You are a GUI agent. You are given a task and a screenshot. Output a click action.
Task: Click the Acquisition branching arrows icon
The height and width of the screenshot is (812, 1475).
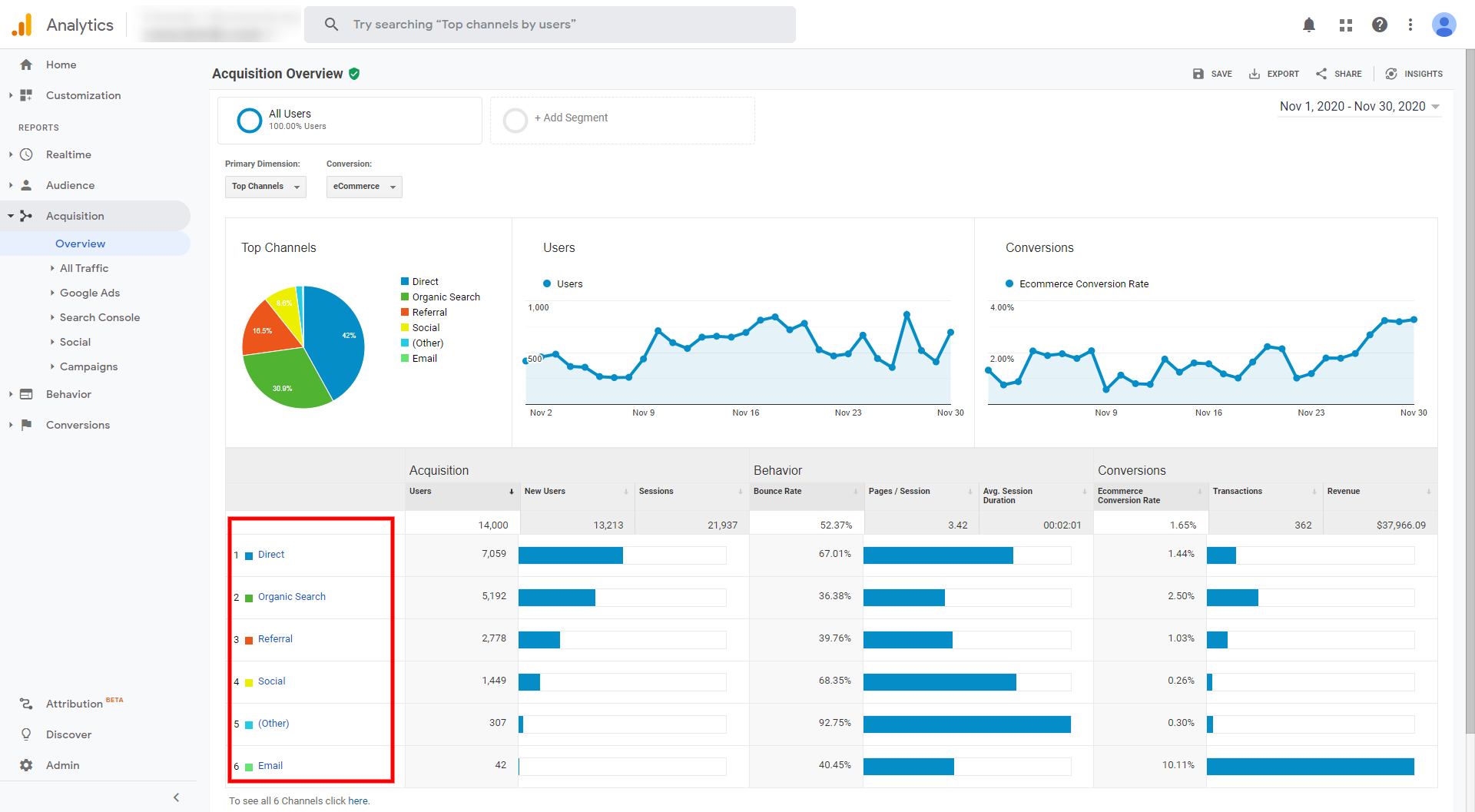click(26, 216)
